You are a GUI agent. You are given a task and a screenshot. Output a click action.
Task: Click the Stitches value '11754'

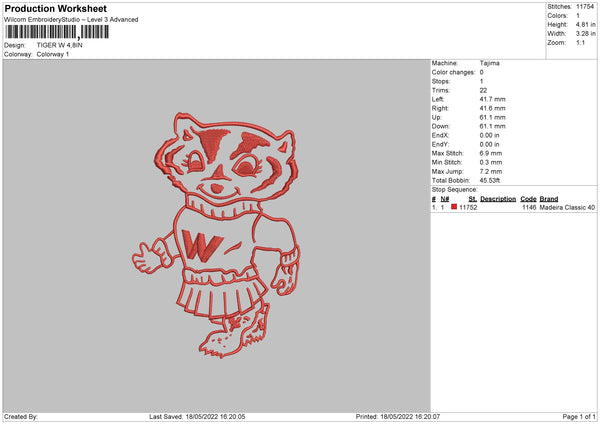[585, 7]
